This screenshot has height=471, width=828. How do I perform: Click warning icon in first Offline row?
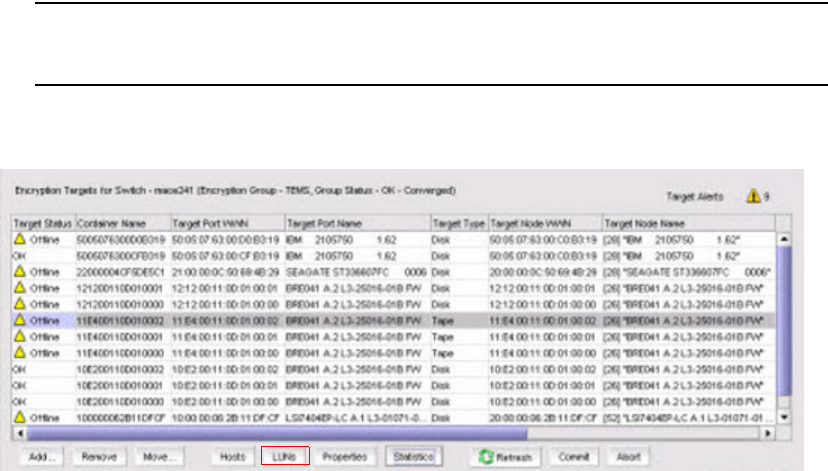click(x=18, y=241)
